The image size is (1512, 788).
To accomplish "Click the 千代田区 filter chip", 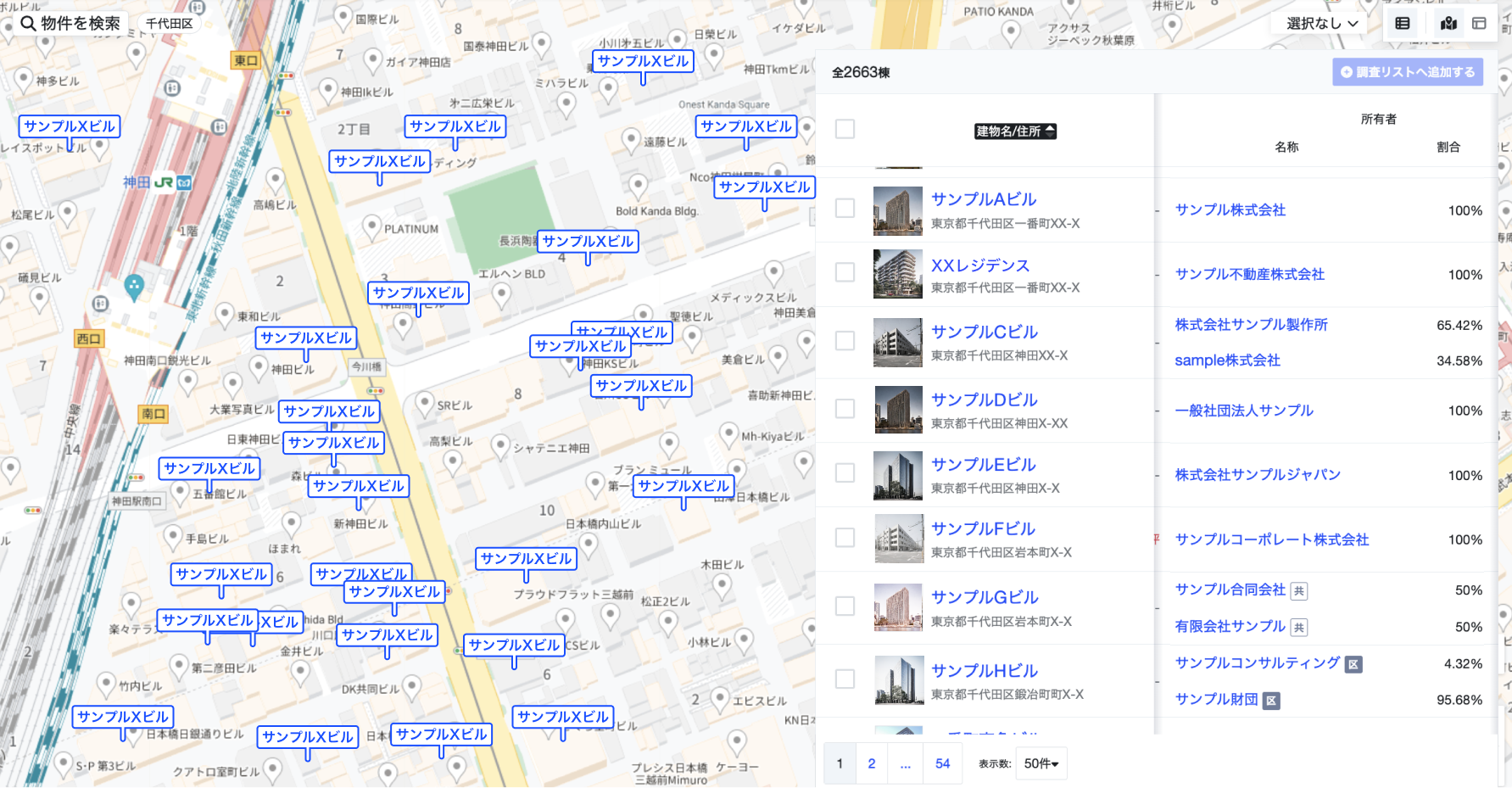I will click(167, 22).
